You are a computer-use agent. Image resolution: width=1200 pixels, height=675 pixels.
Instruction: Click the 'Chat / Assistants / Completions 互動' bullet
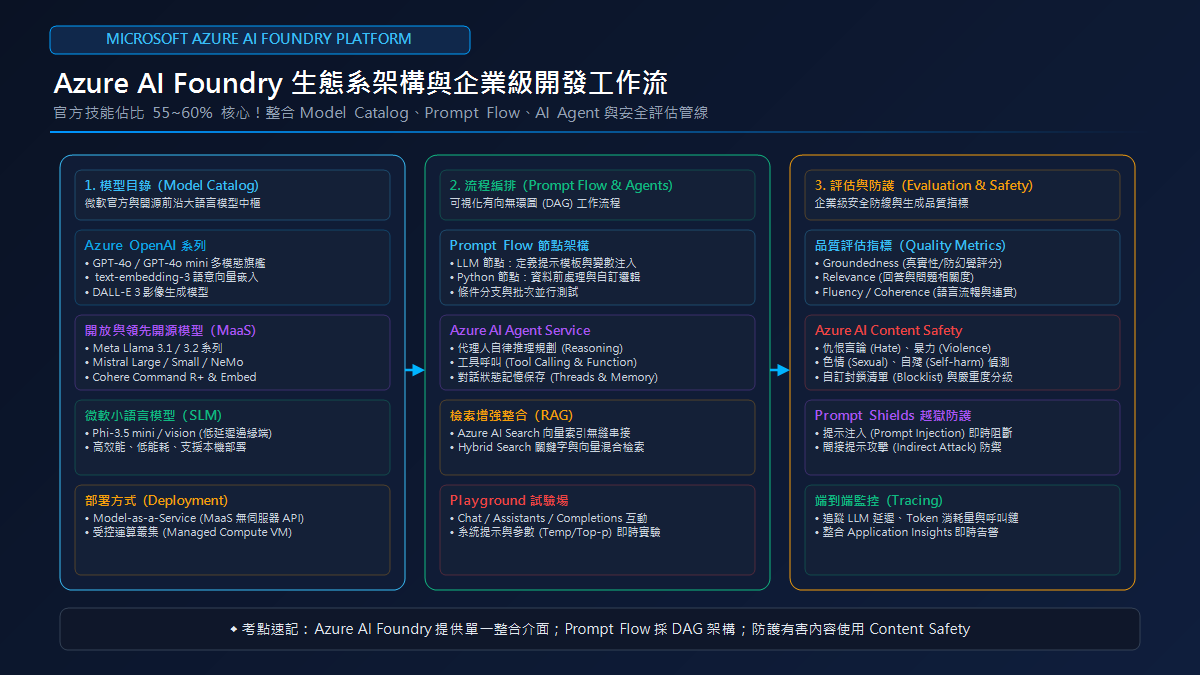tap(548, 518)
